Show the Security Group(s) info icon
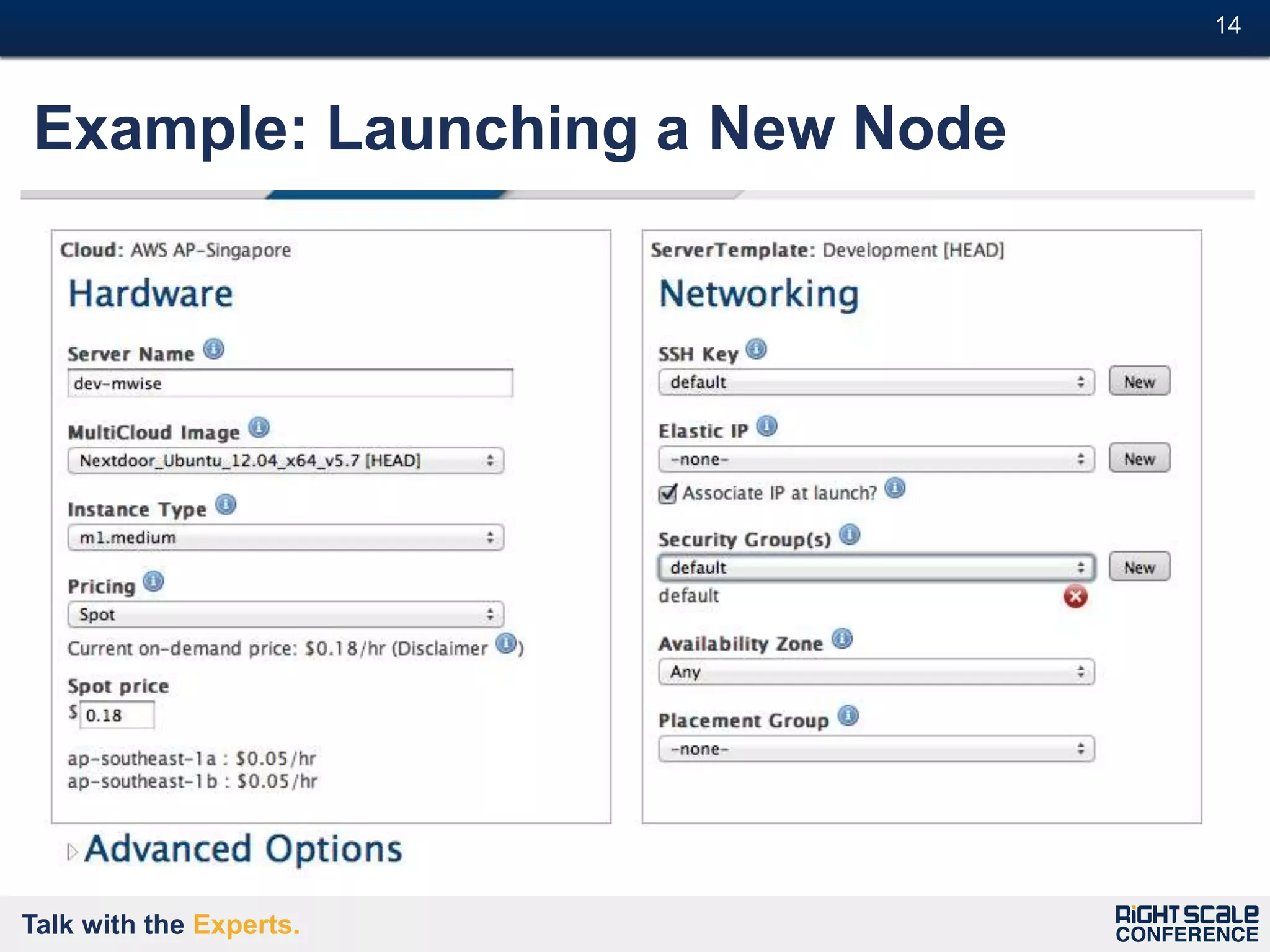The image size is (1270, 952). click(850, 535)
